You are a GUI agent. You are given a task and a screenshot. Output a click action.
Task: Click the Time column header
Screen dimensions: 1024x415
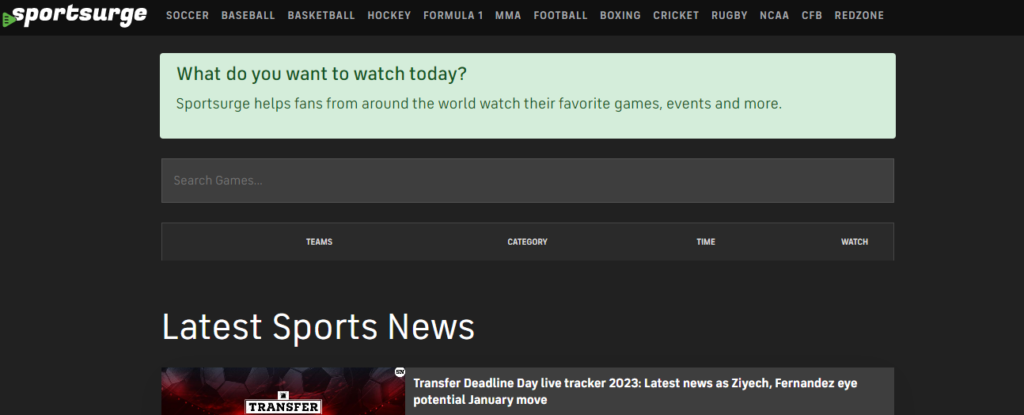(706, 242)
